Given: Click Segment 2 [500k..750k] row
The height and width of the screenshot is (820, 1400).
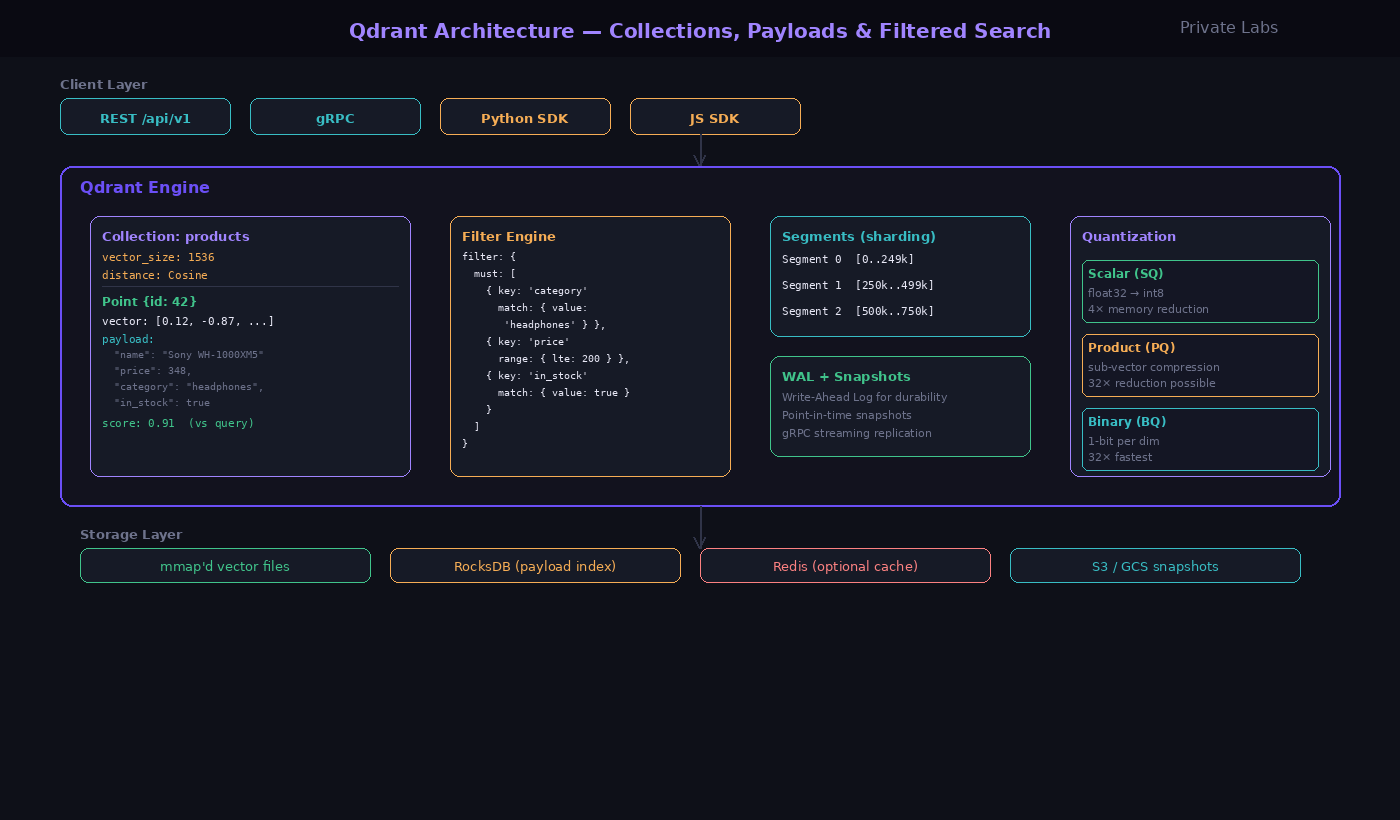Looking at the screenshot, I should click(x=858, y=311).
